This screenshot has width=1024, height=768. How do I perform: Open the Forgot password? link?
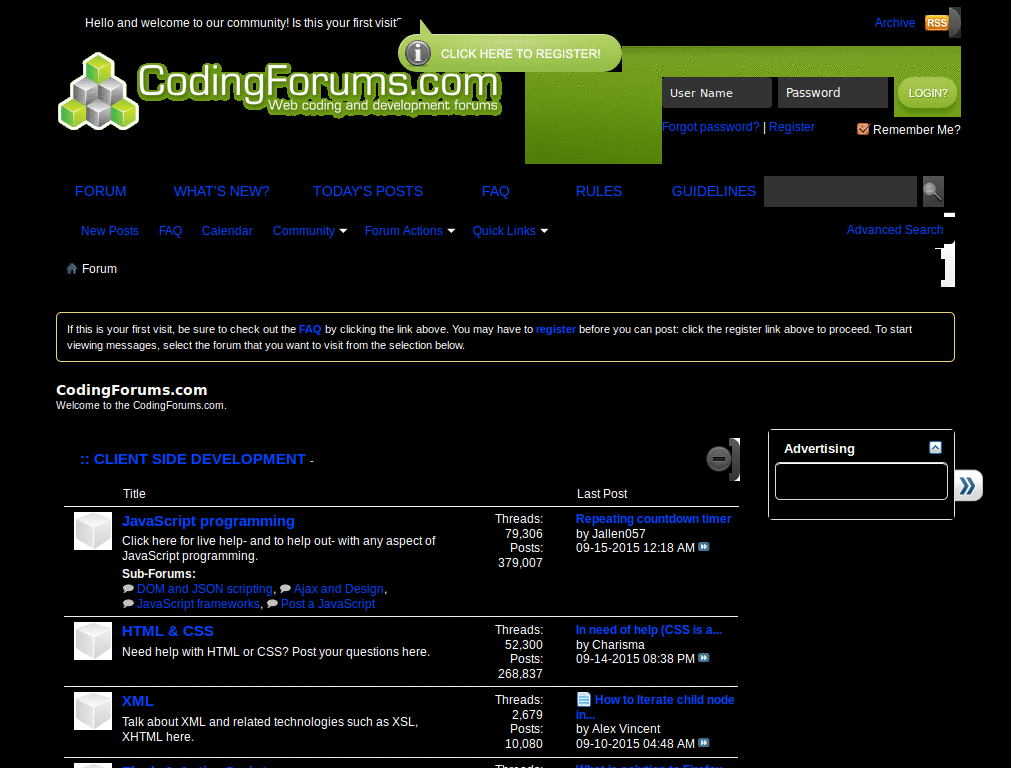tap(711, 127)
